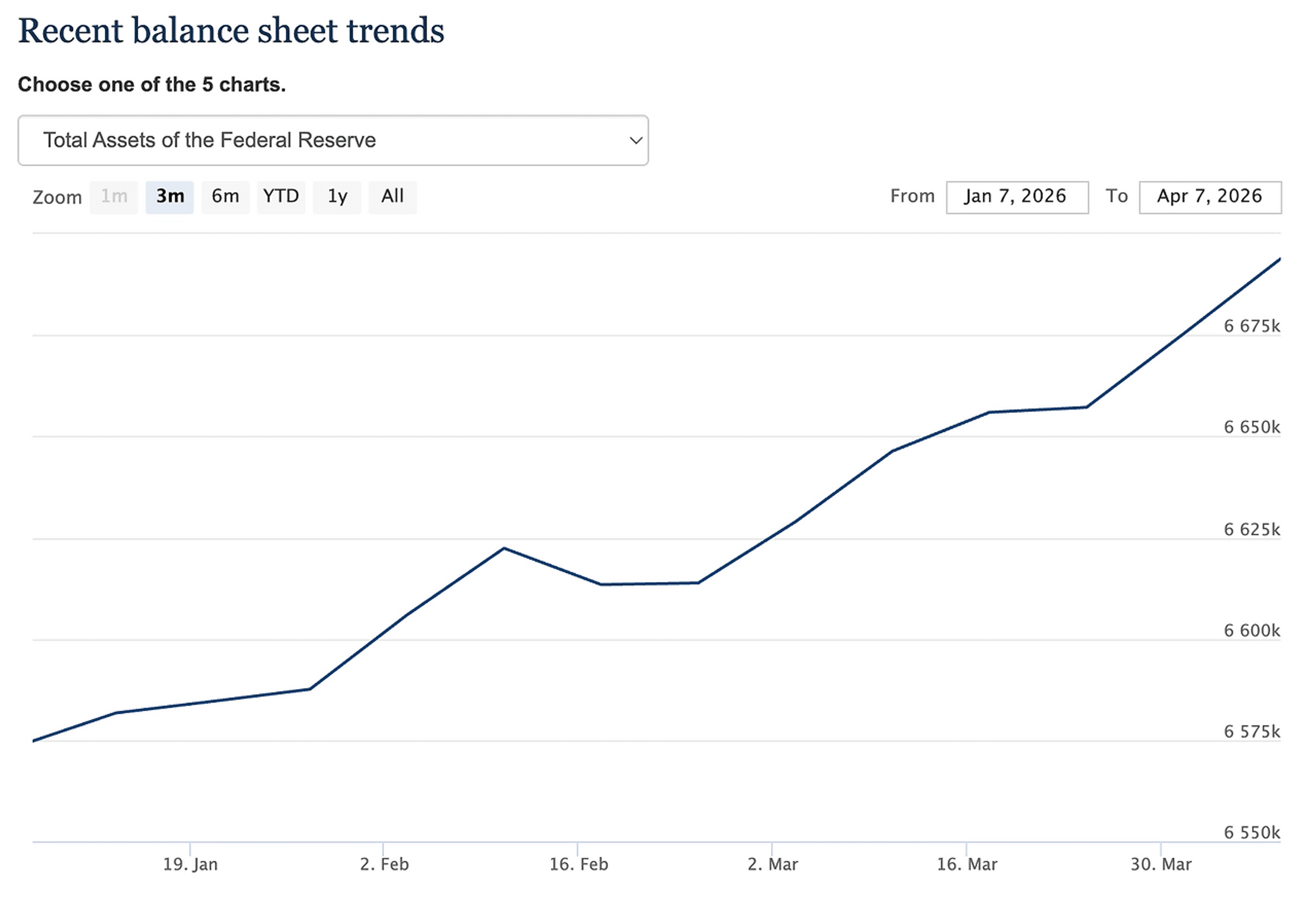Select the 3m zoom range
This screenshot has height=900, width=1316.
pyautogui.click(x=170, y=196)
